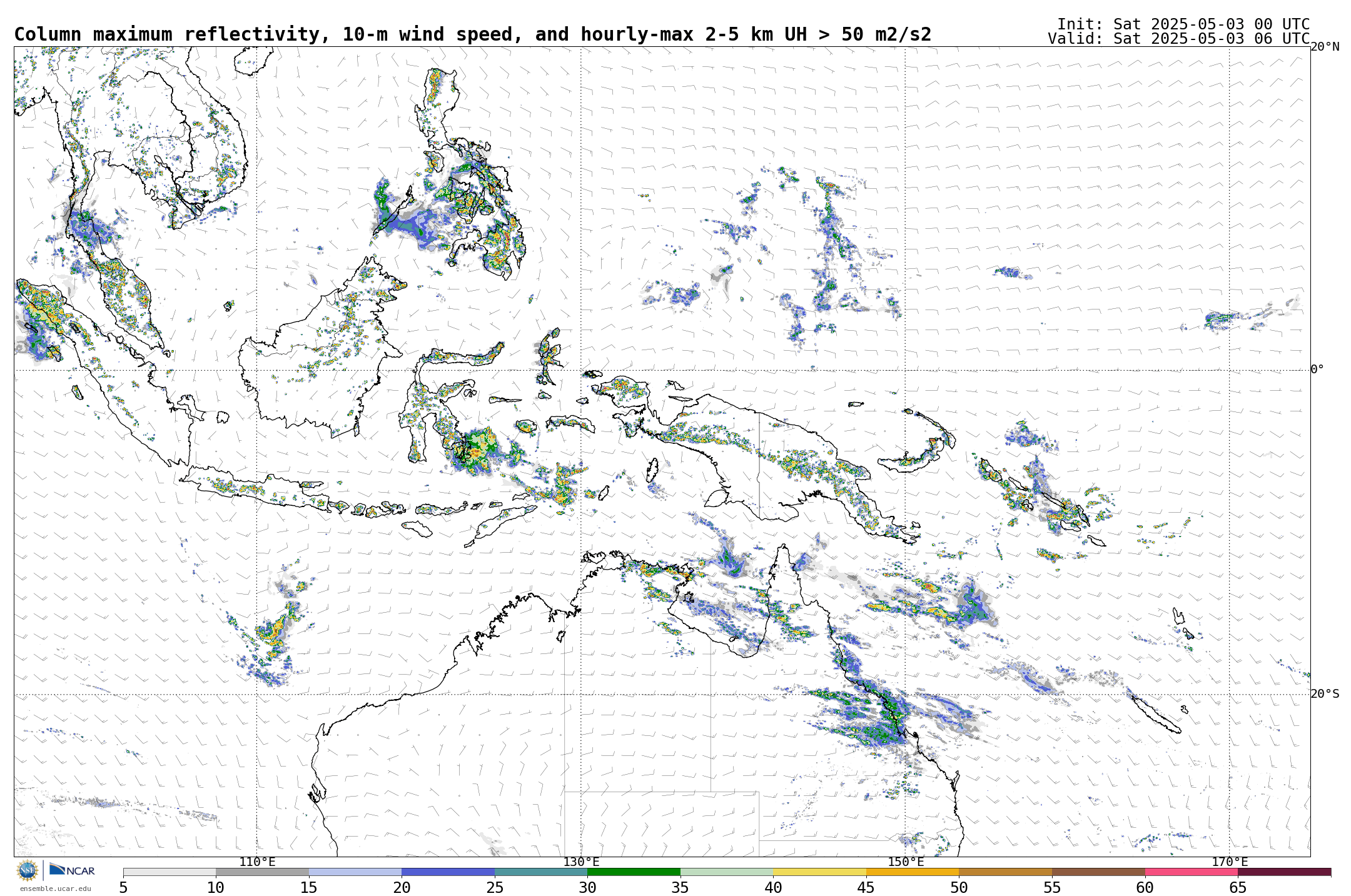Click the 35-40 pale green swatch

pos(727,872)
